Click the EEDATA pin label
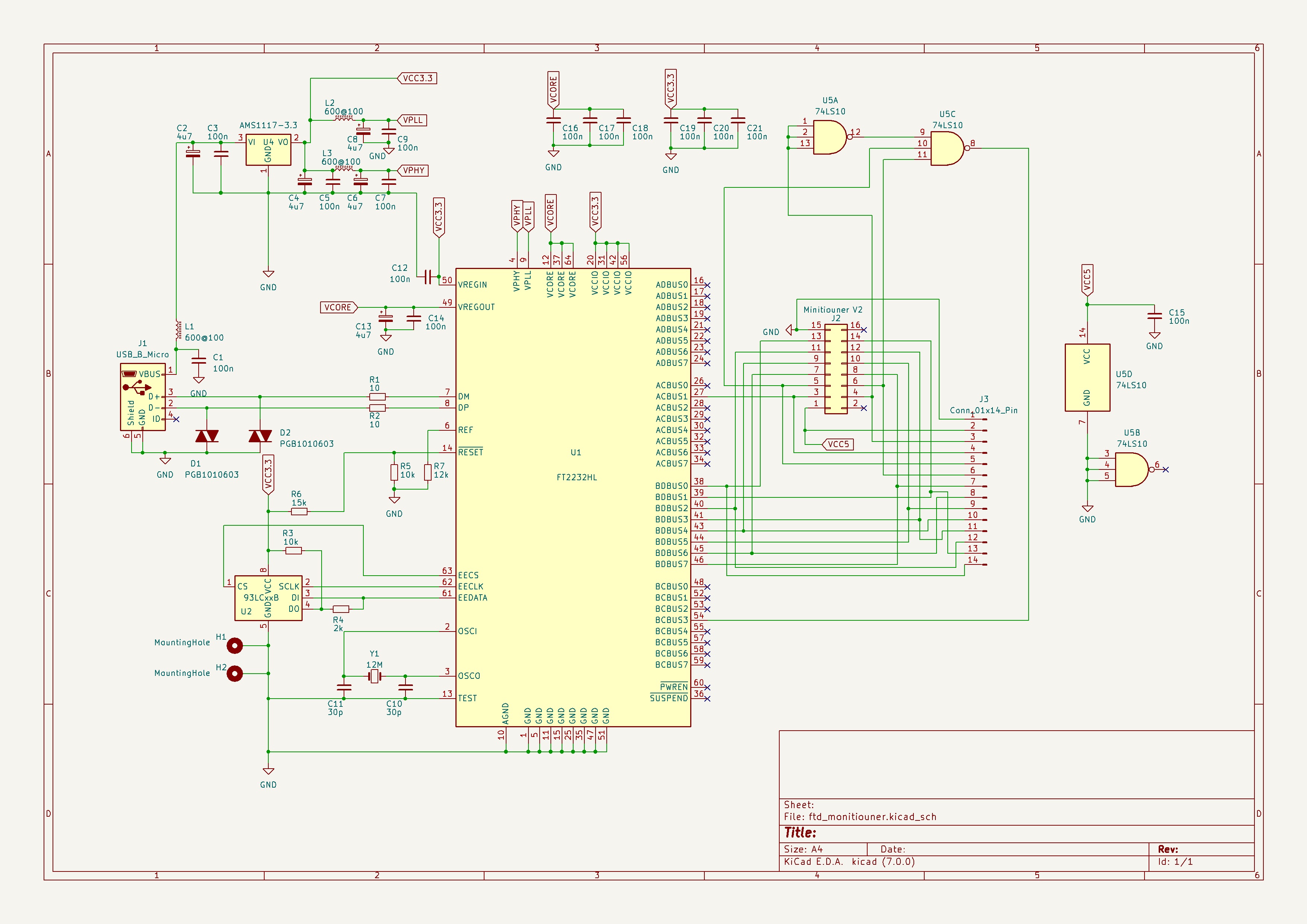The image size is (1307, 924). pos(473,597)
